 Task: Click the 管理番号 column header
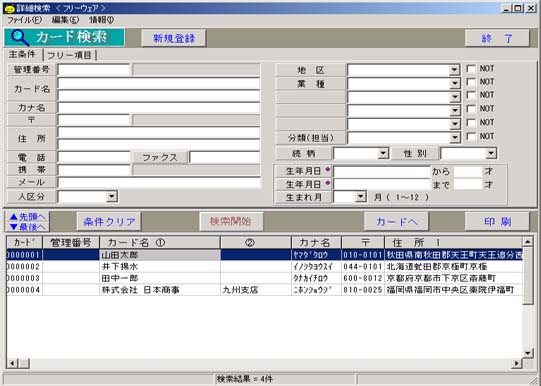tap(71, 243)
